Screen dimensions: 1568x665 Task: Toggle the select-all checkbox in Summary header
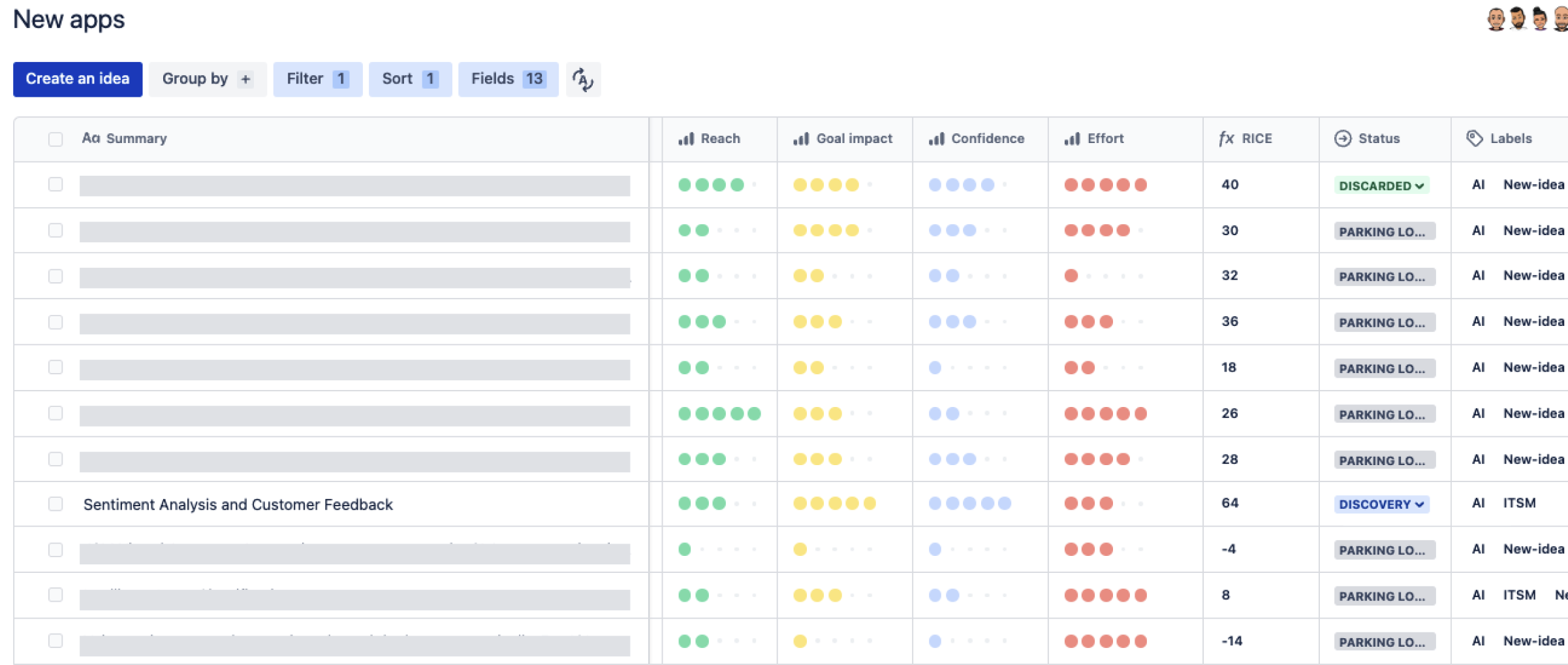click(x=55, y=139)
